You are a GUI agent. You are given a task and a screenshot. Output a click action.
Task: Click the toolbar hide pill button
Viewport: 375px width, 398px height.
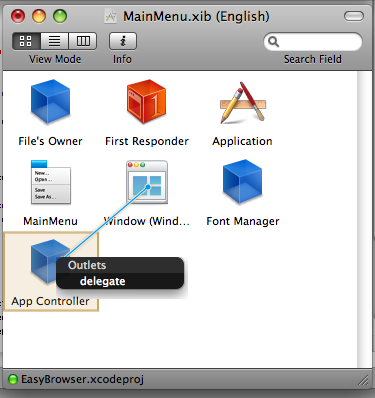354,16
